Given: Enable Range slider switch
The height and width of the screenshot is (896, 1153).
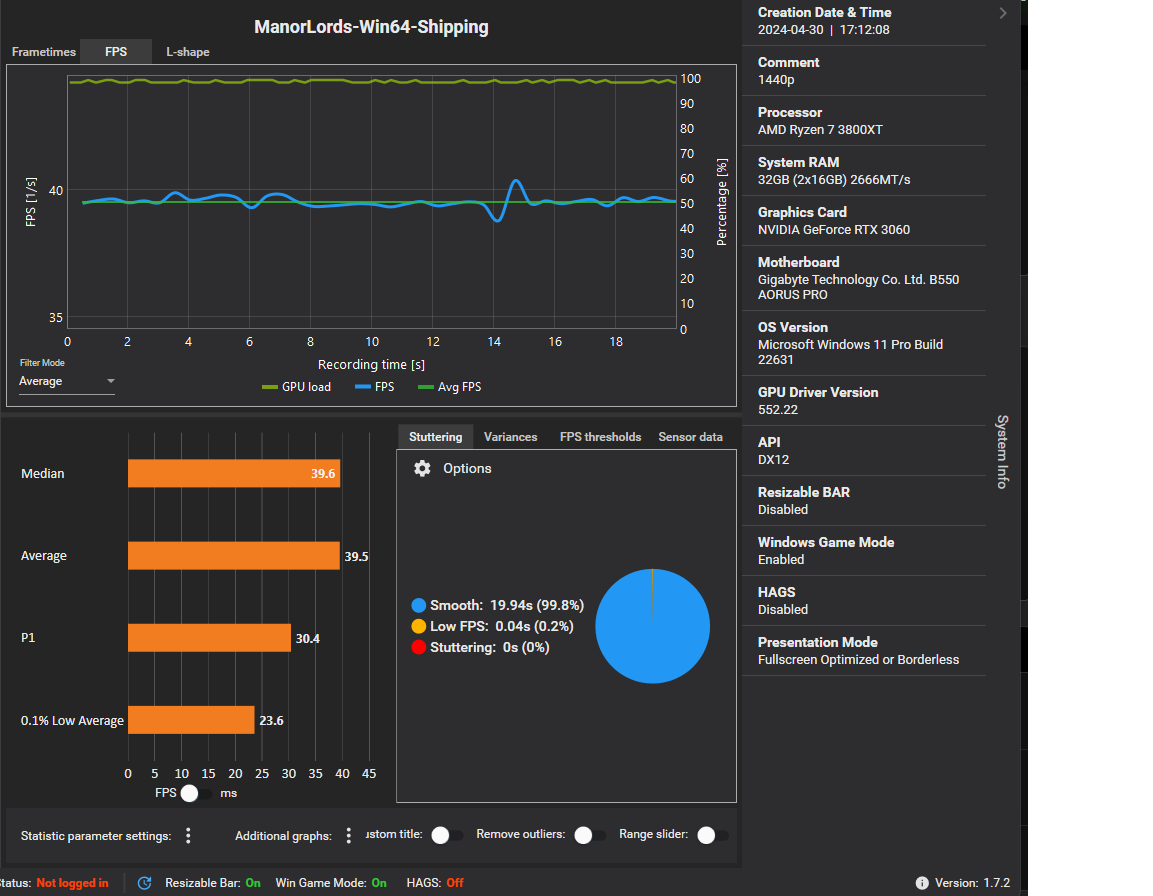Looking at the screenshot, I should click(713, 835).
